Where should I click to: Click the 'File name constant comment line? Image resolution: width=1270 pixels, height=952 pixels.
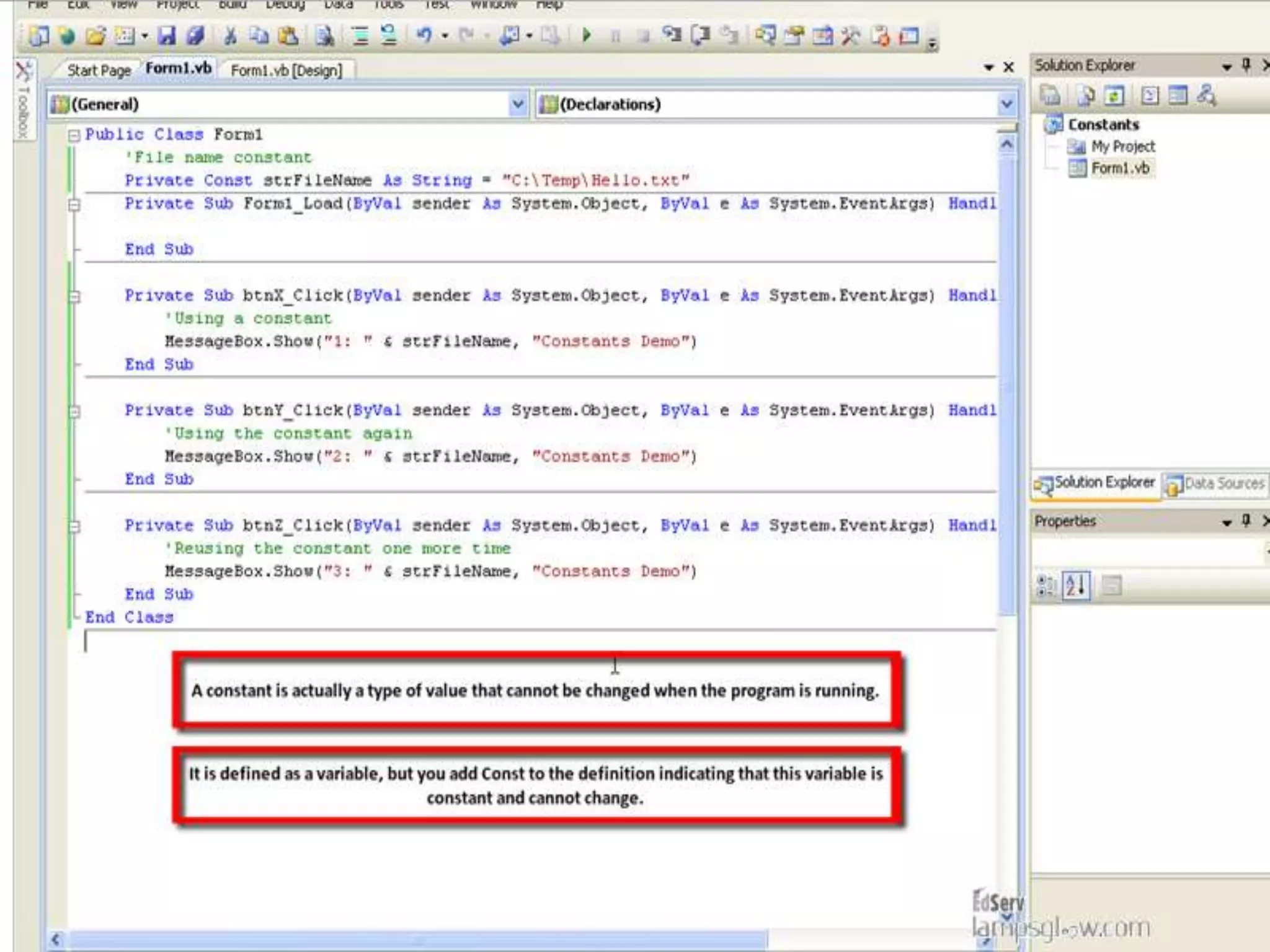(x=218, y=157)
